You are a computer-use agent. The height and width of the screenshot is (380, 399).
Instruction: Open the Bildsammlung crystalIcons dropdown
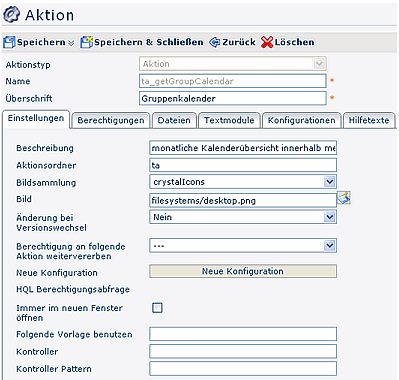point(243,182)
